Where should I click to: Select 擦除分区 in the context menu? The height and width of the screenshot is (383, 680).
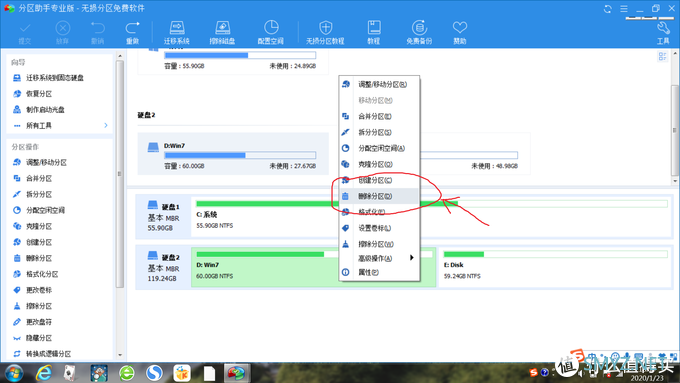point(379,244)
